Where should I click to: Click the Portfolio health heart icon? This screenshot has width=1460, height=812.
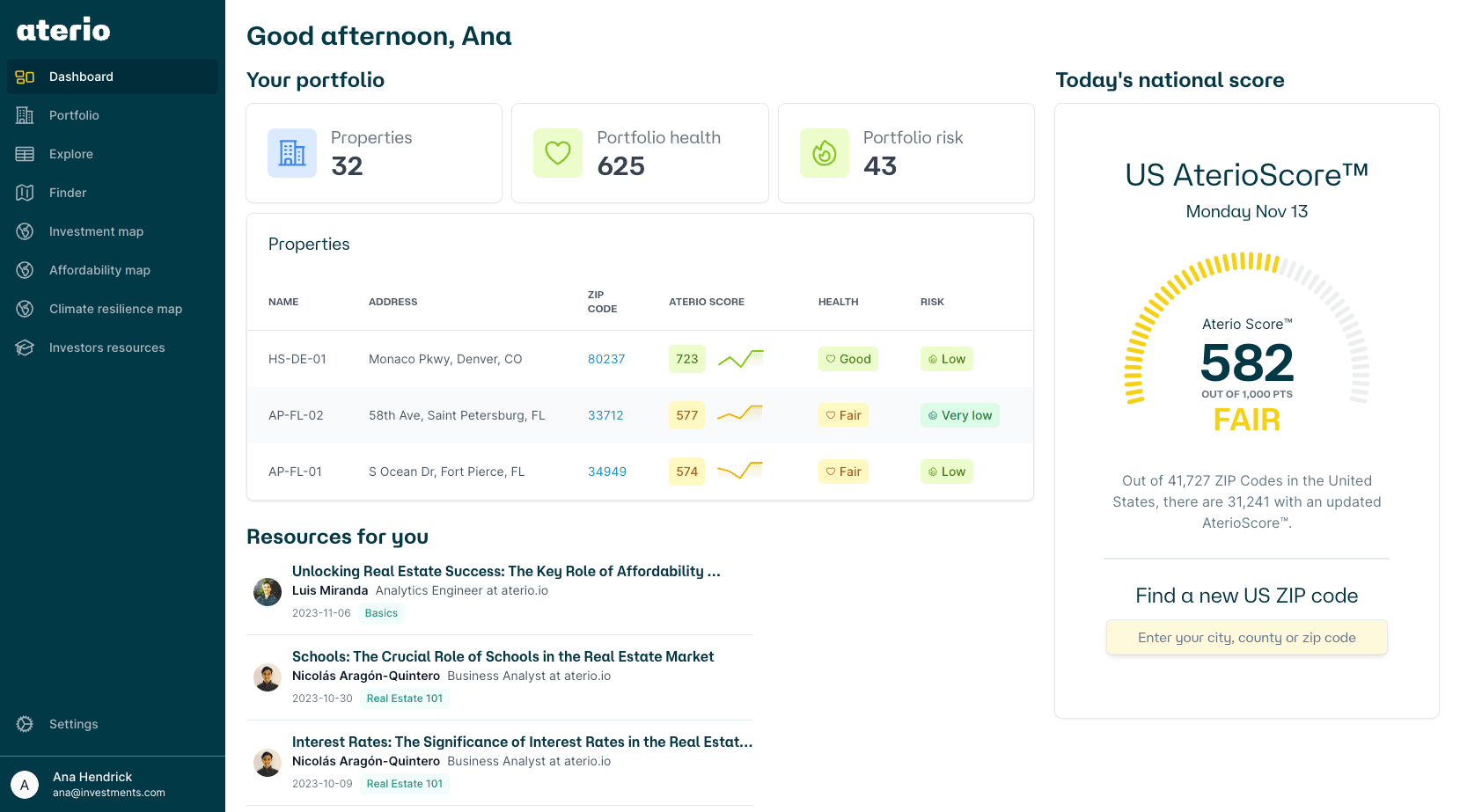(558, 153)
